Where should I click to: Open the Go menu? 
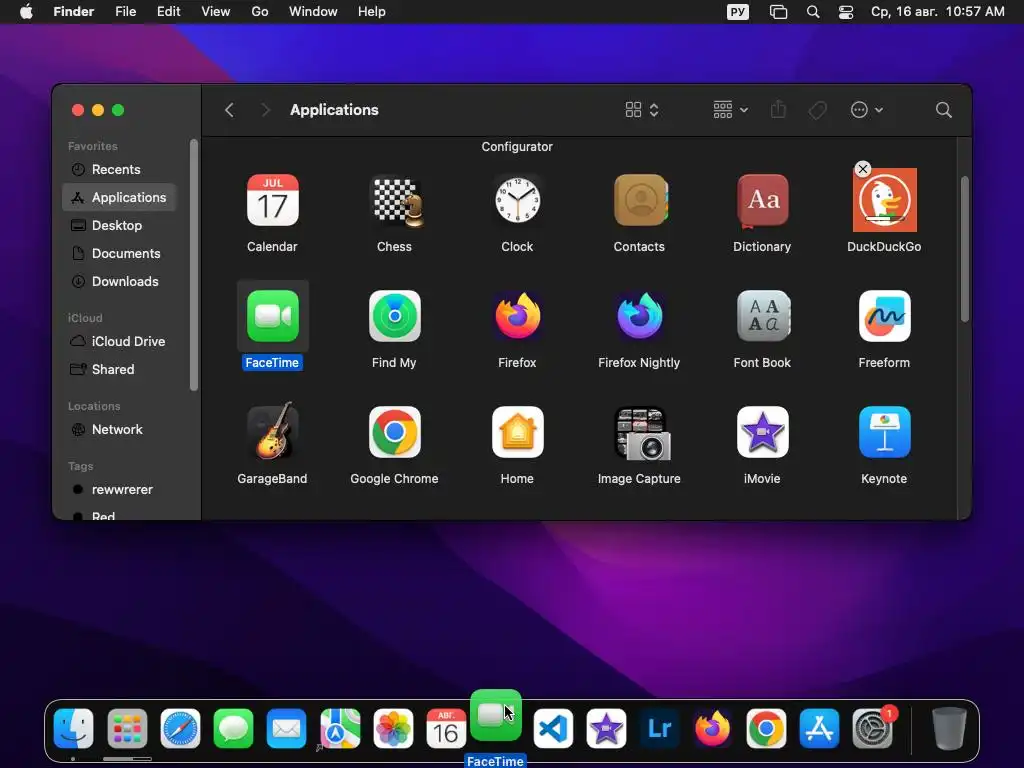[260, 12]
